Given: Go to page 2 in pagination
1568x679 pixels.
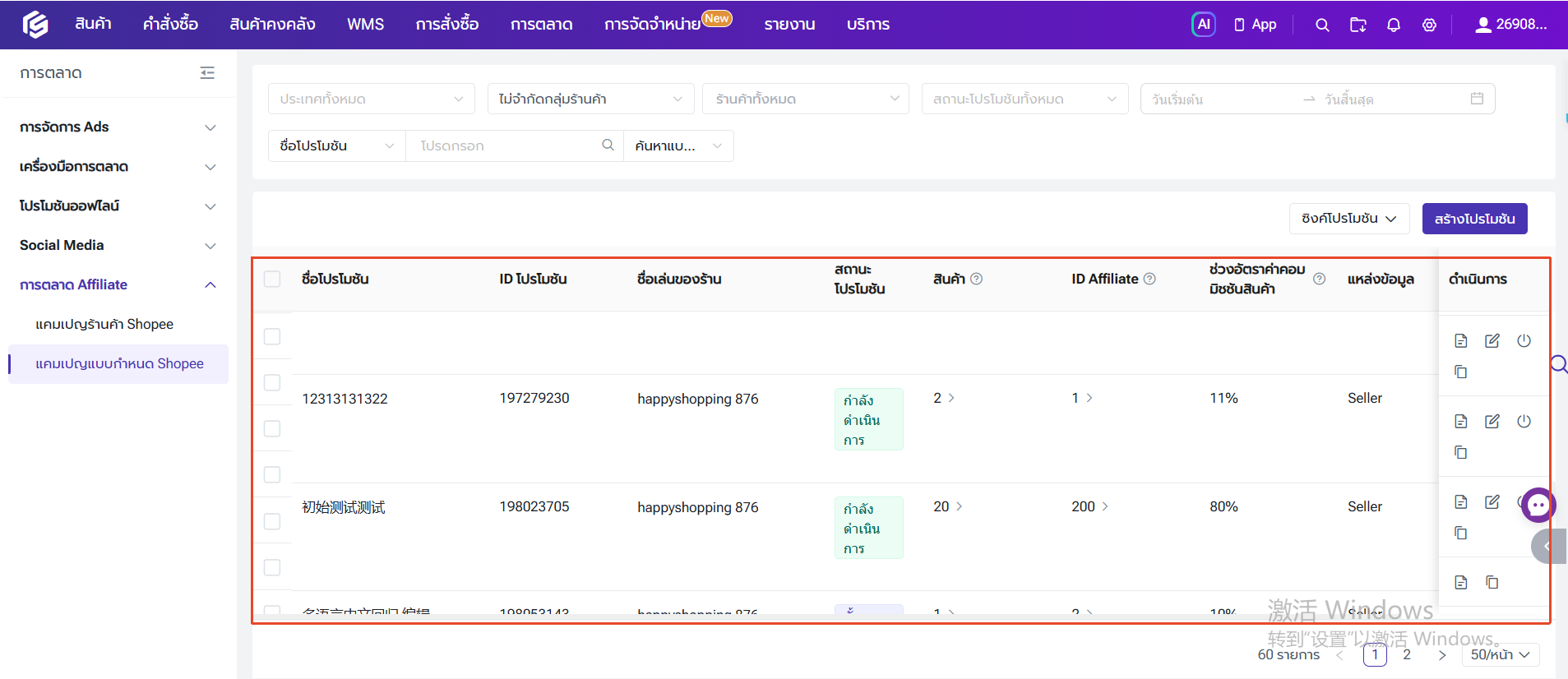Looking at the screenshot, I should point(1407,654).
